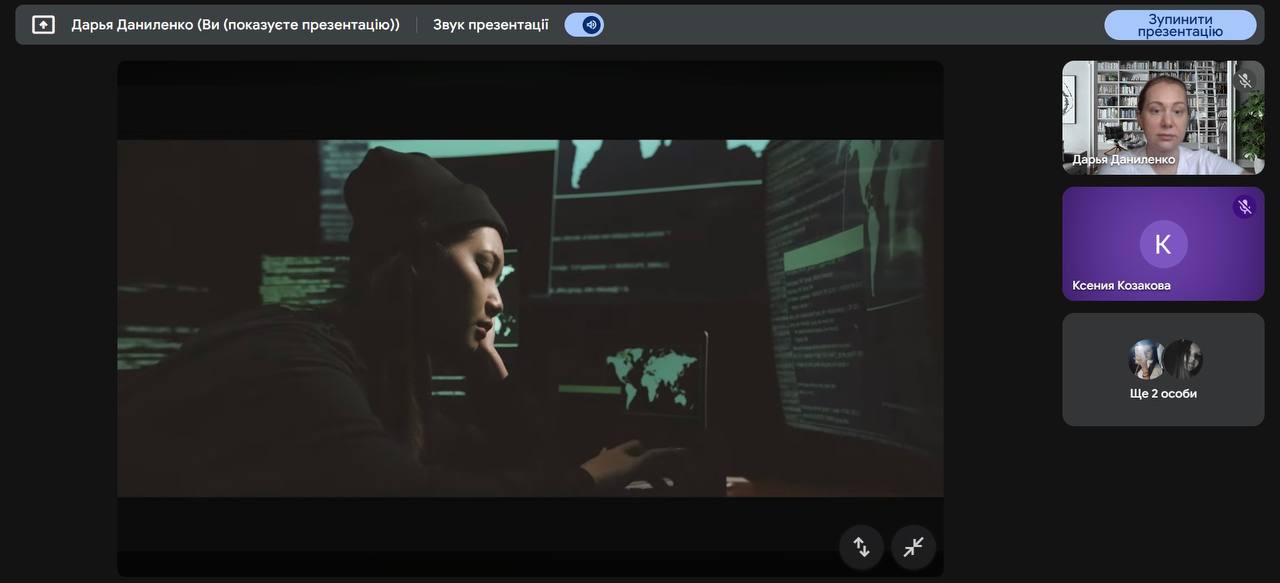
Task: Click muted mic icon on Ксения Козакова tile
Action: point(1245,207)
